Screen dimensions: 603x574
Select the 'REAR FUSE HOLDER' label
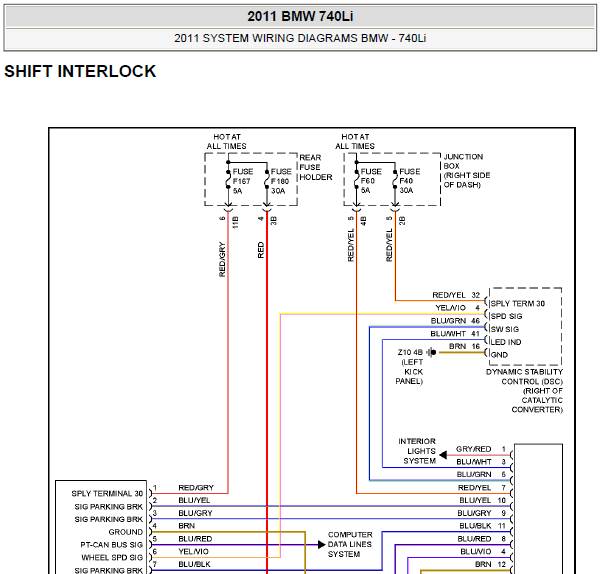click(315, 167)
